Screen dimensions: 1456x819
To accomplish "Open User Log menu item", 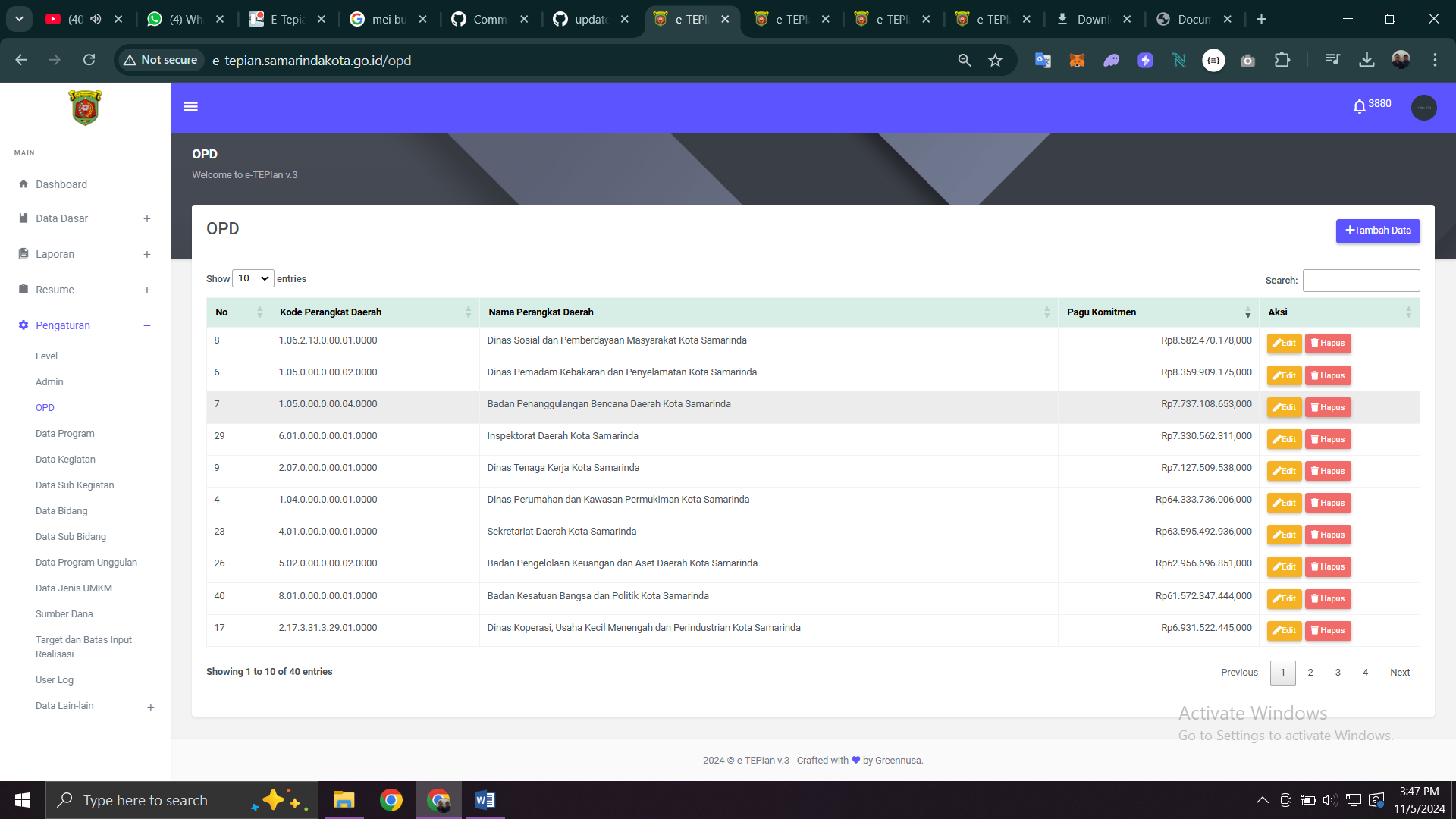I will (55, 680).
